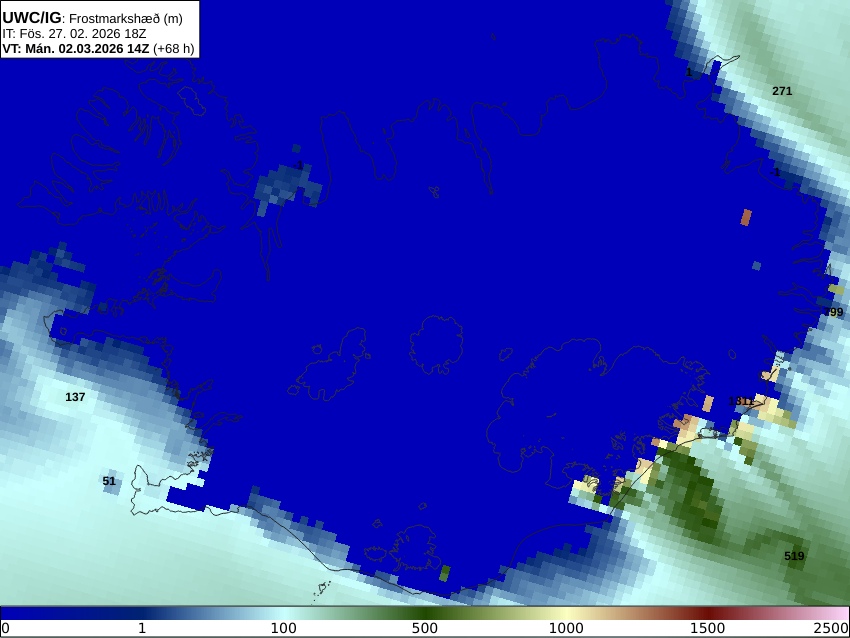
Task: Click the color scale tick label 2500
Action: pyautogui.click(x=831, y=628)
